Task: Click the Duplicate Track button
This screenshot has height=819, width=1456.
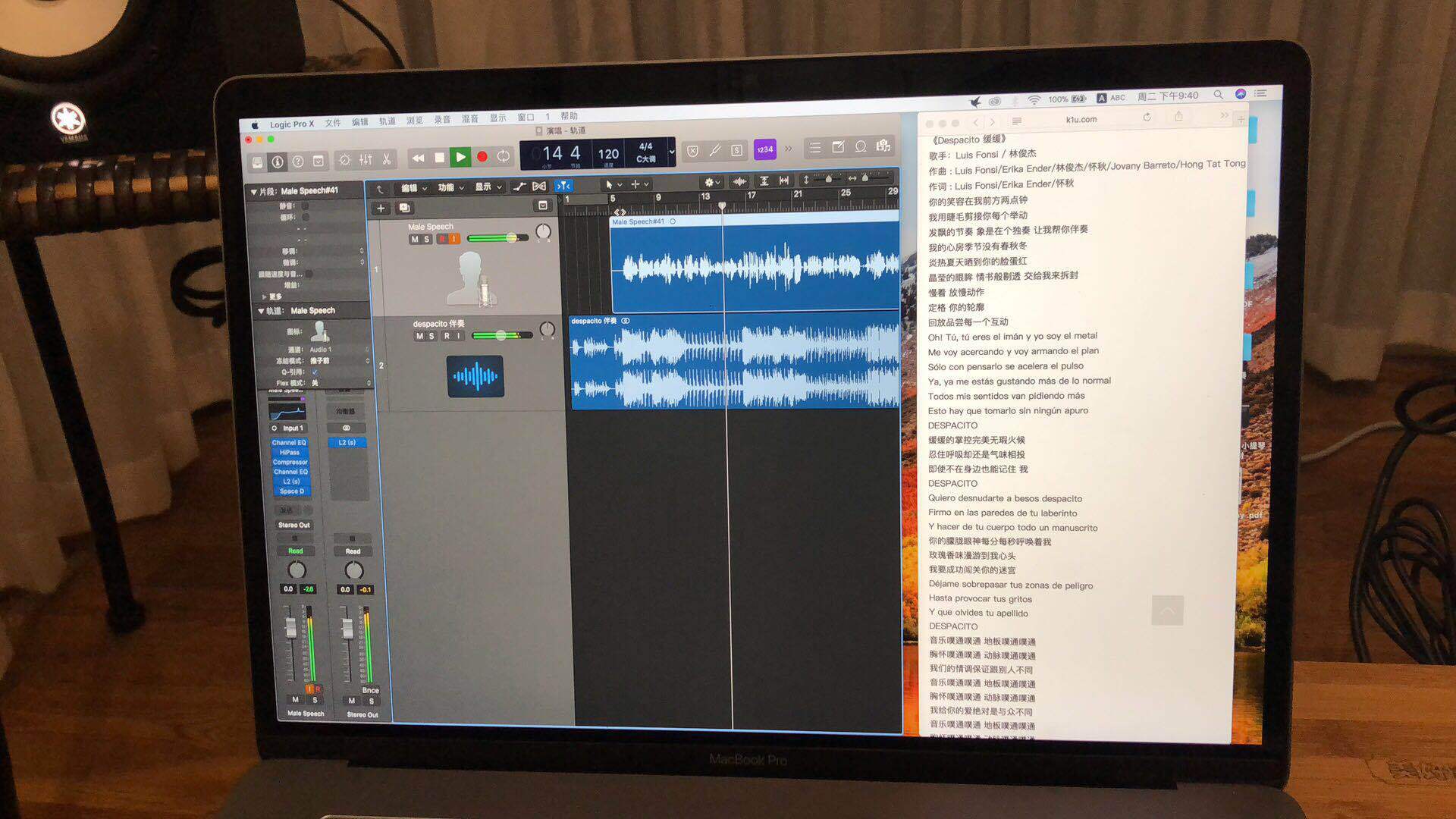Action: 404,208
